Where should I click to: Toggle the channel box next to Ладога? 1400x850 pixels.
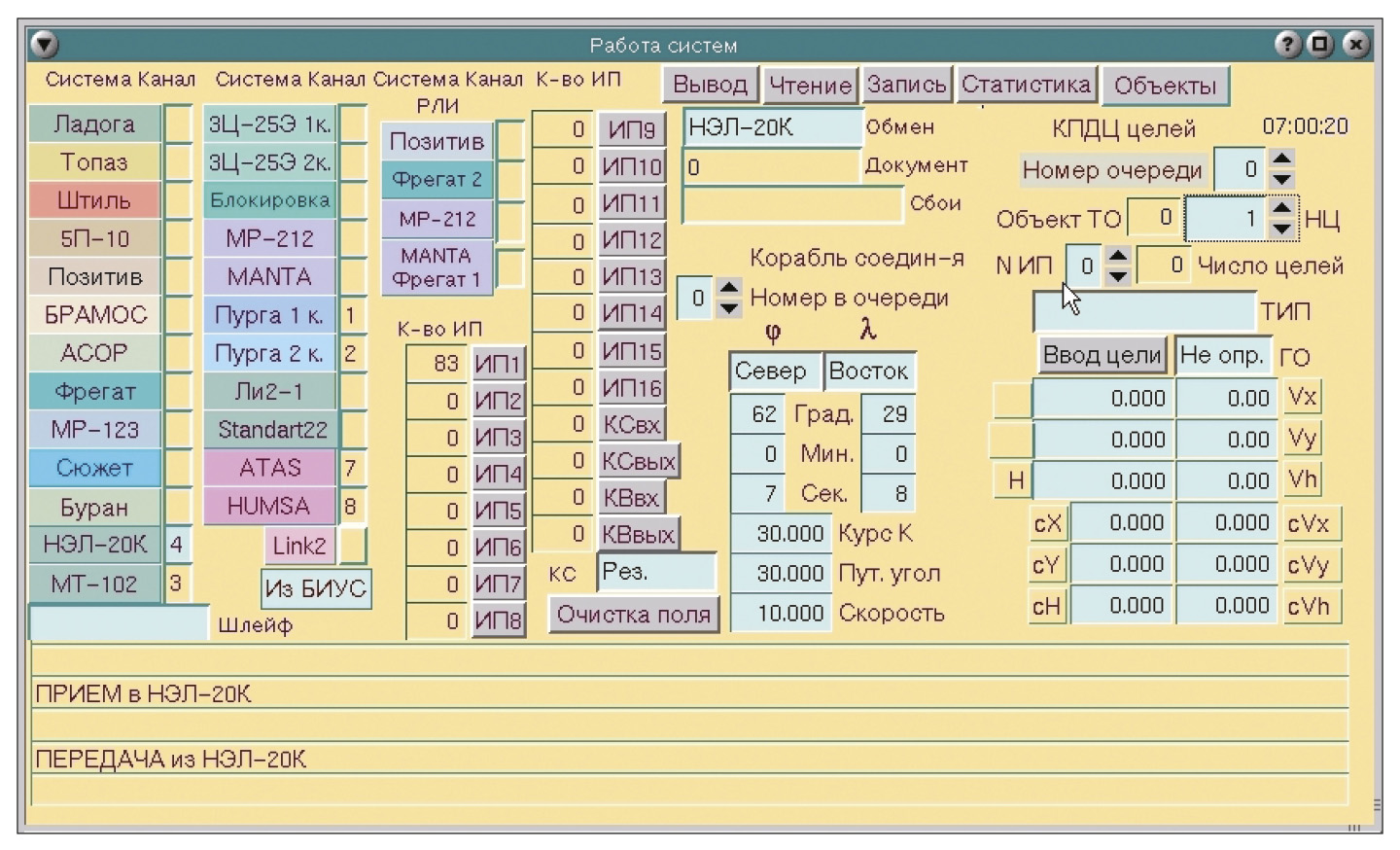[x=178, y=124]
